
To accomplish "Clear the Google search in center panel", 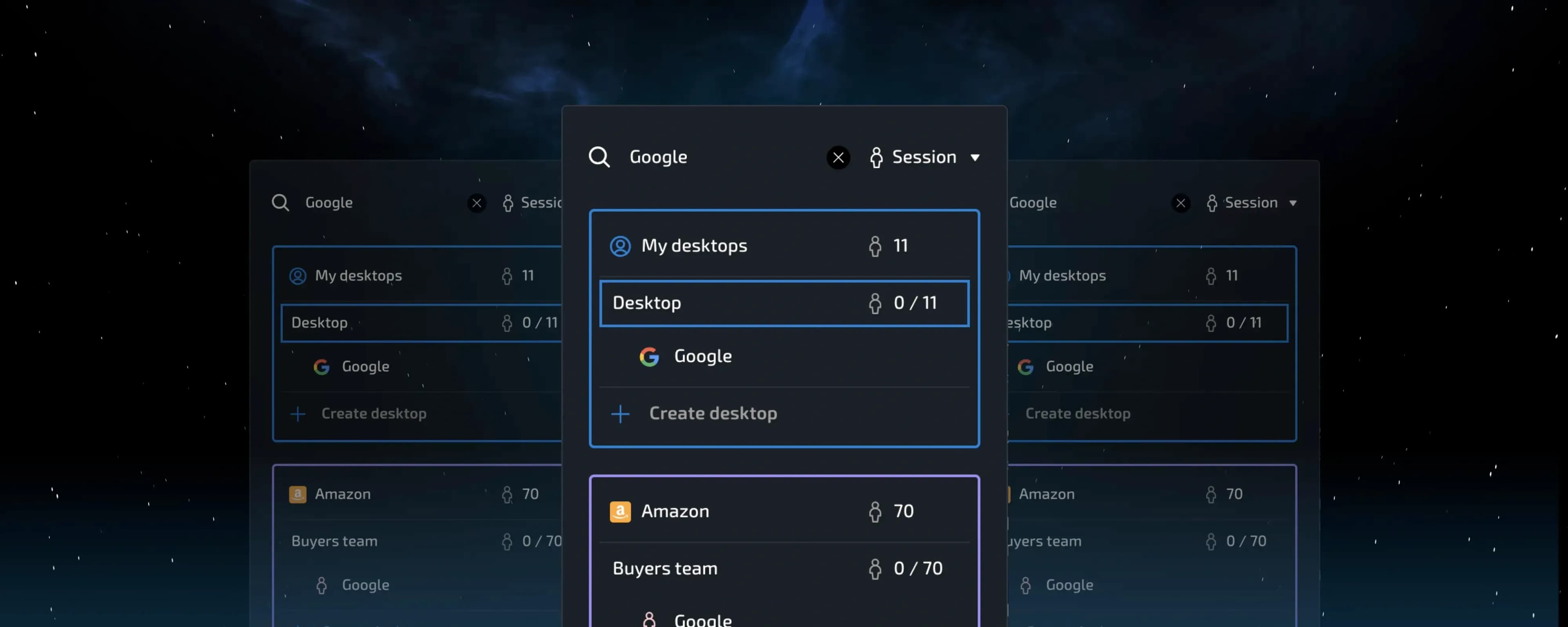I will point(838,158).
